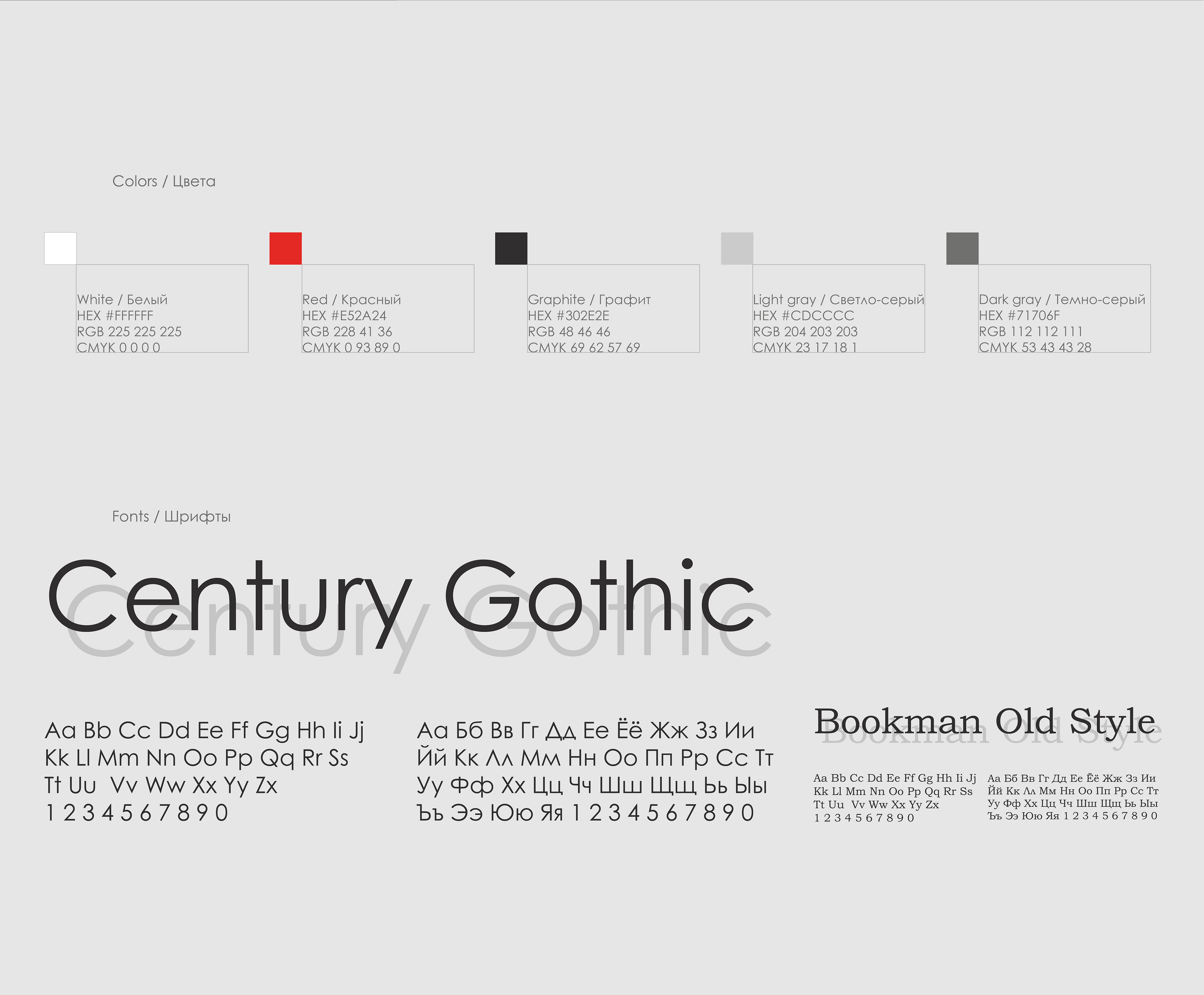This screenshot has height=995, width=1204.
Task: Click the CMYK 0 93 89 0 line
Action: point(351,347)
